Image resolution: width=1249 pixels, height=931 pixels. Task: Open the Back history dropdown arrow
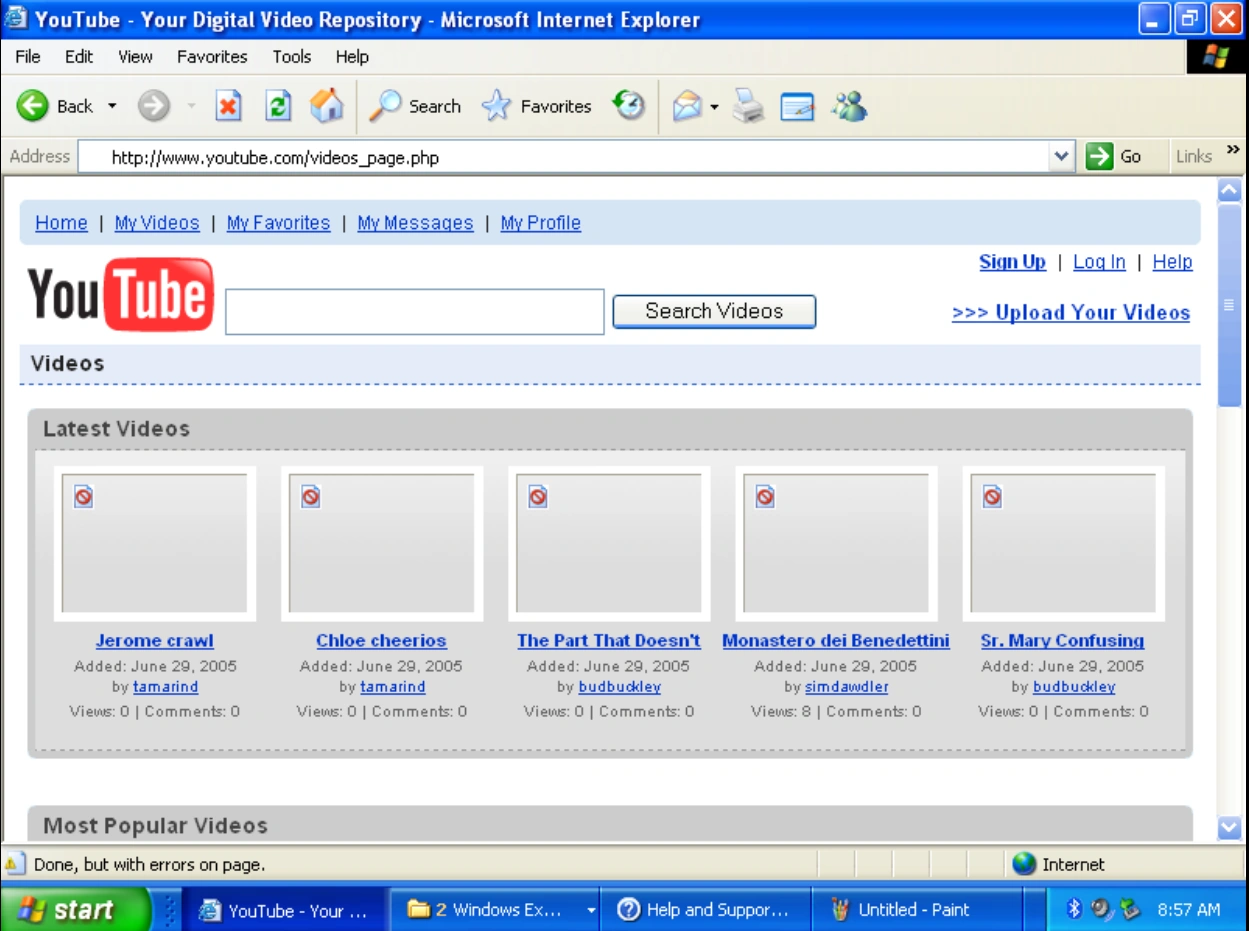pos(112,106)
